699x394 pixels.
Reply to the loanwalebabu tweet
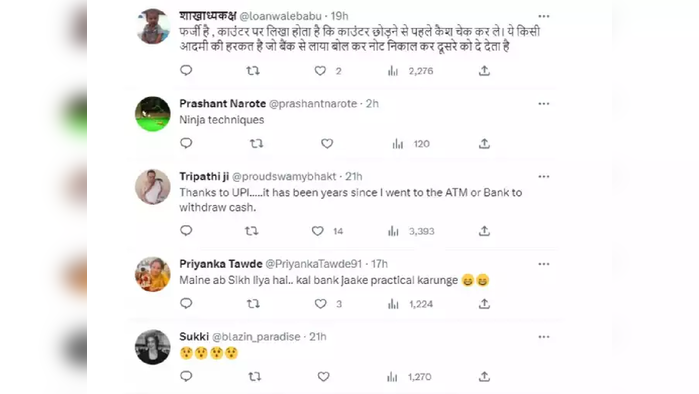186,70
